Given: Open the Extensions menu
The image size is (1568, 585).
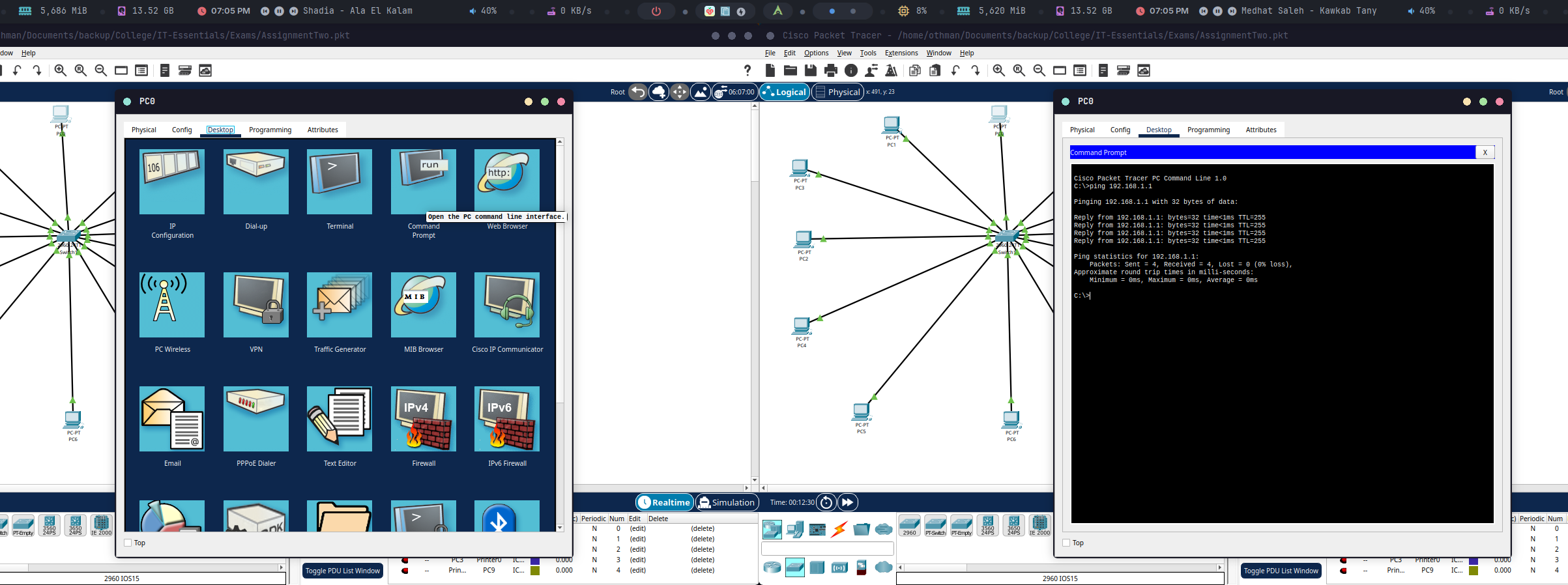Looking at the screenshot, I should (901, 53).
